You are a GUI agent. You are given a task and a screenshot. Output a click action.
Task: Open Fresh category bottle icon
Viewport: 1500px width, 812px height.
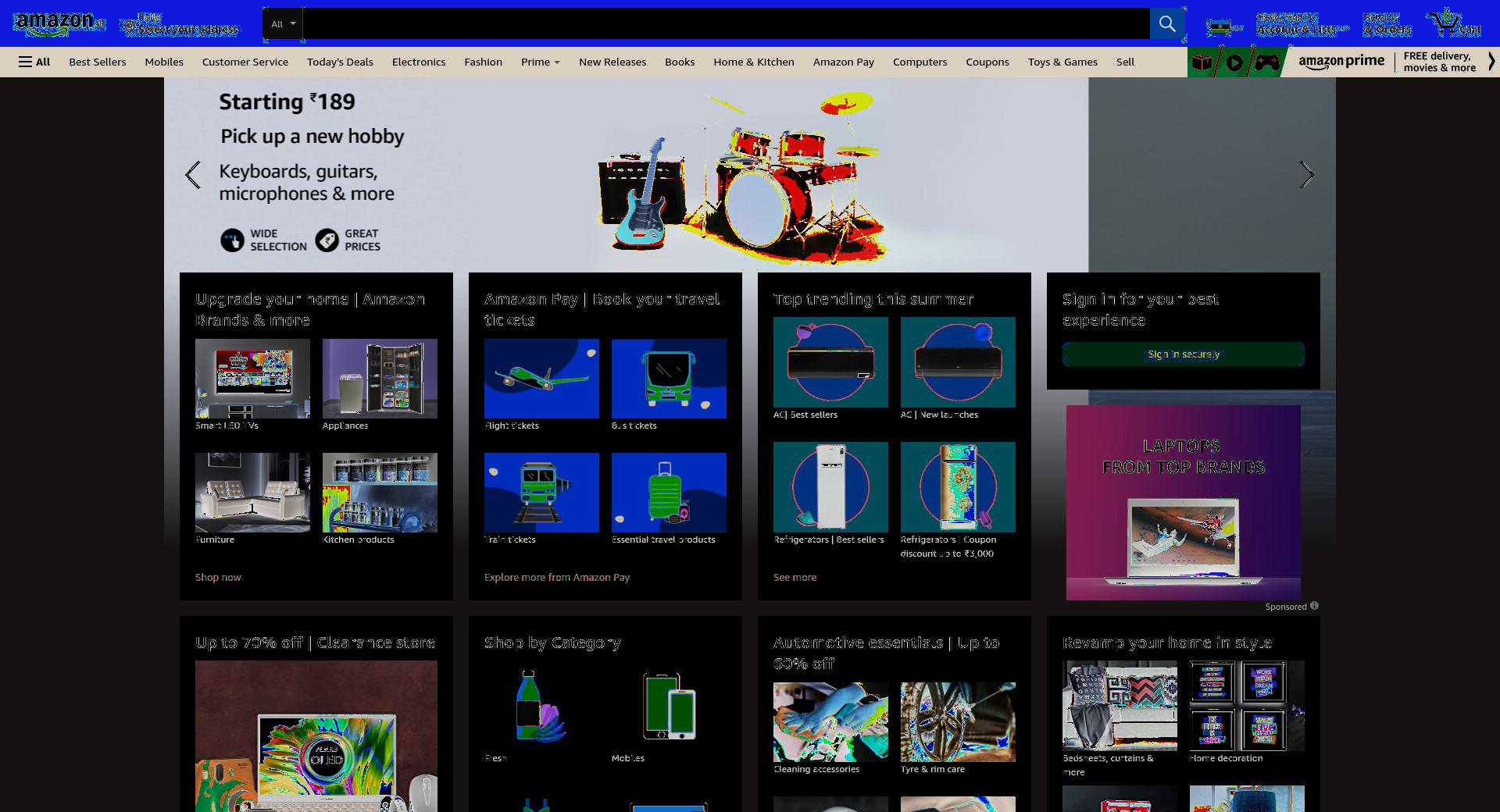pos(540,706)
